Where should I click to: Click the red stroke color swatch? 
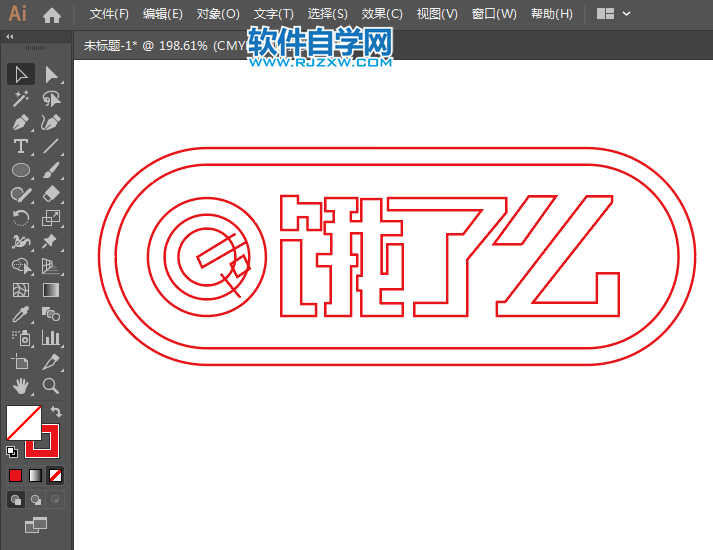44,440
